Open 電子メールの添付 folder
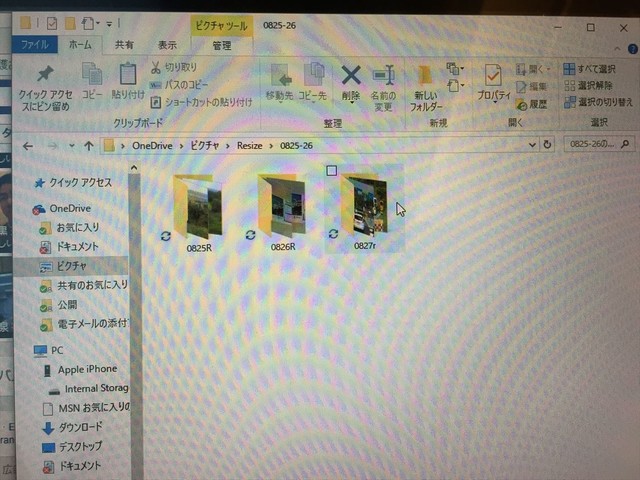The image size is (640, 480). (x=84, y=324)
